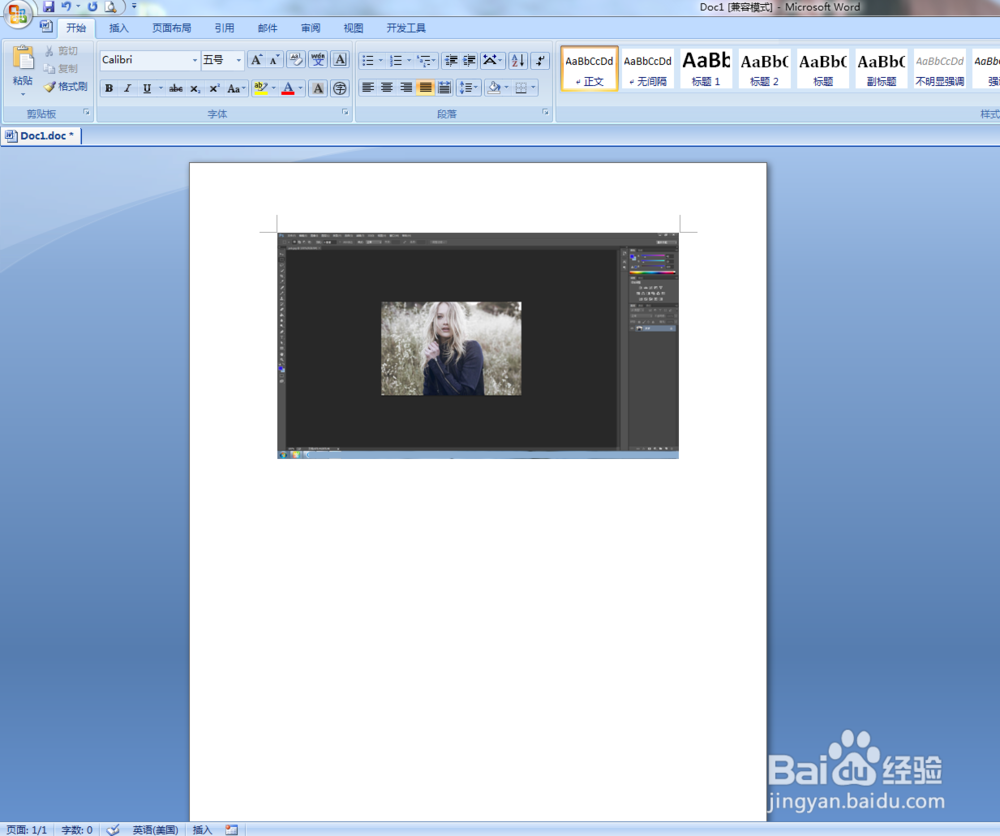Expand font color dropdown arrow
Screen dimensions: 1000x836
[x=300, y=88]
